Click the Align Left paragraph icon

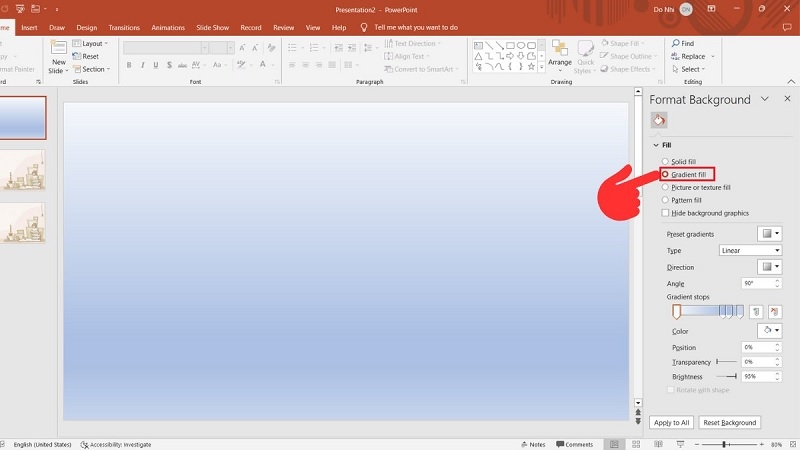(x=292, y=65)
